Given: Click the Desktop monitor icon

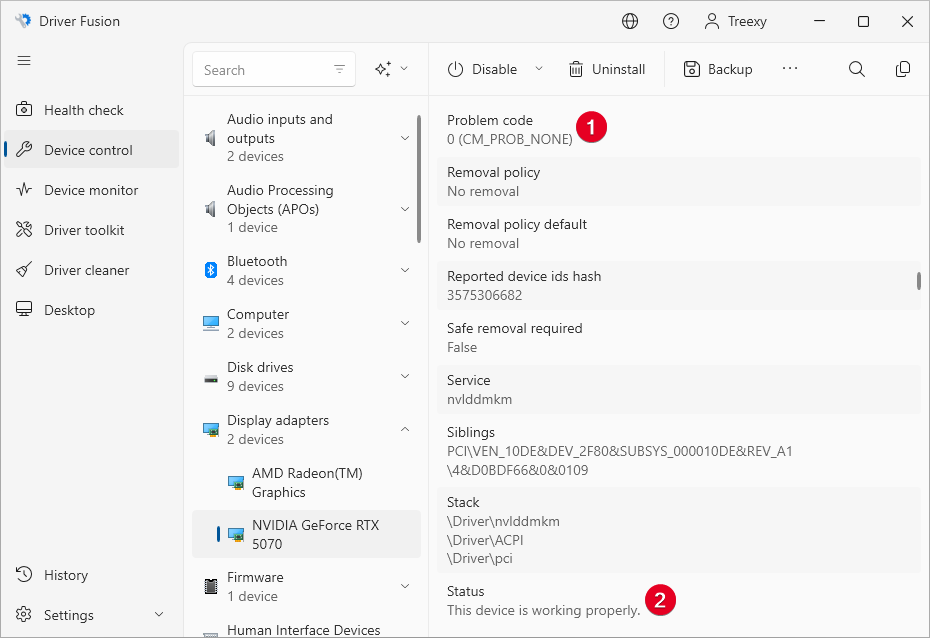Looking at the screenshot, I should coord(24,310).
